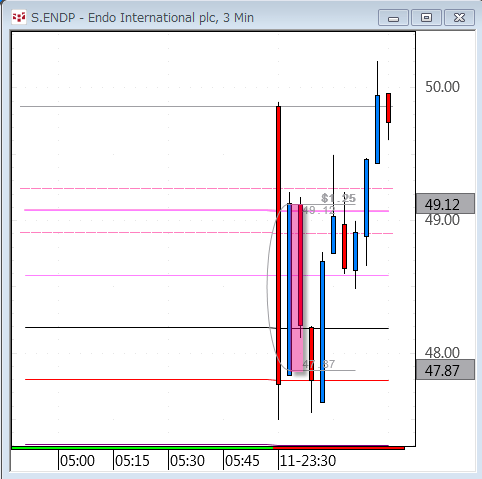Click the chart window icon in title bar

pyautogui.click(x=19, y=17)
